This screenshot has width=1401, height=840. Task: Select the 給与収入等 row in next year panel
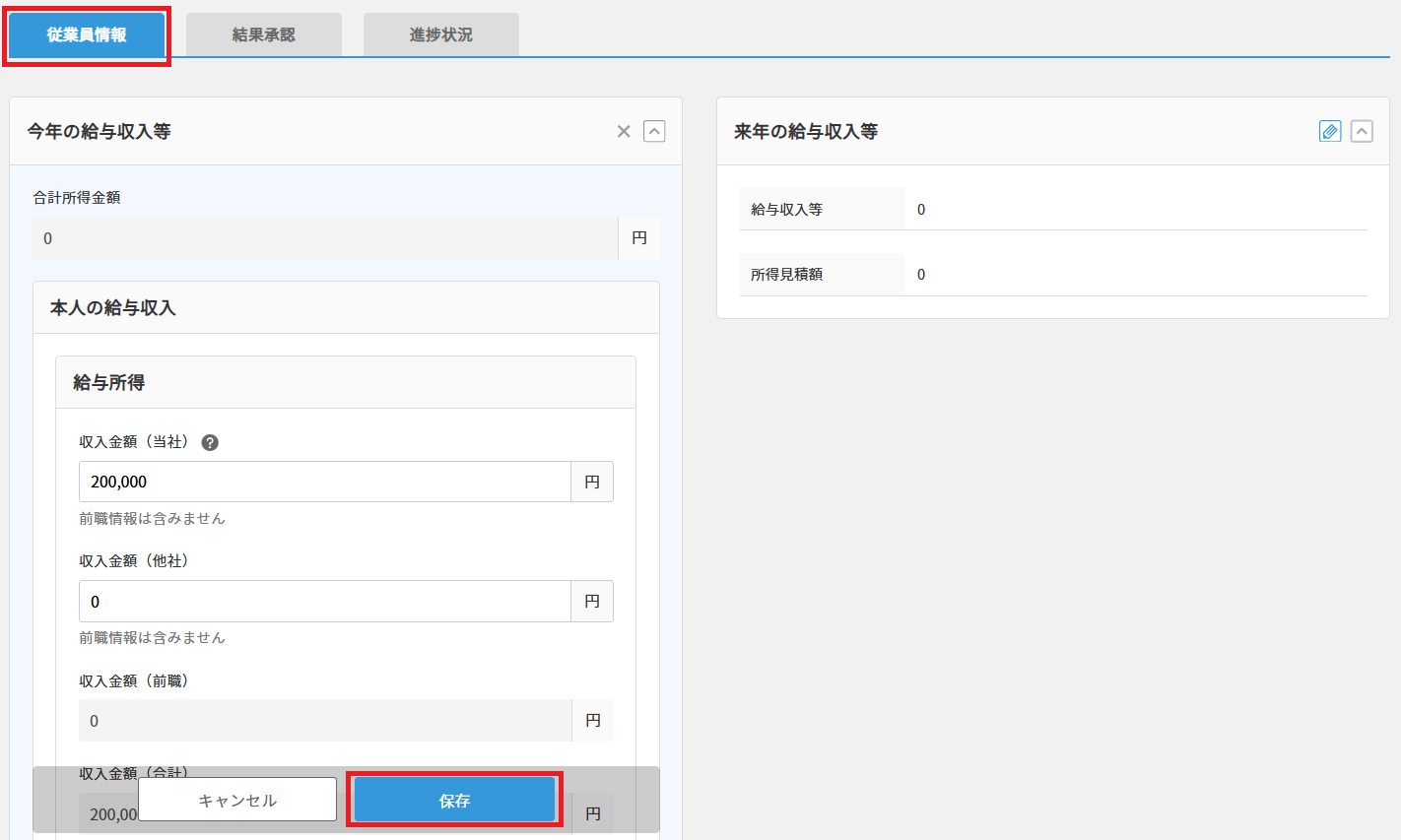[x=1052, y=210]
